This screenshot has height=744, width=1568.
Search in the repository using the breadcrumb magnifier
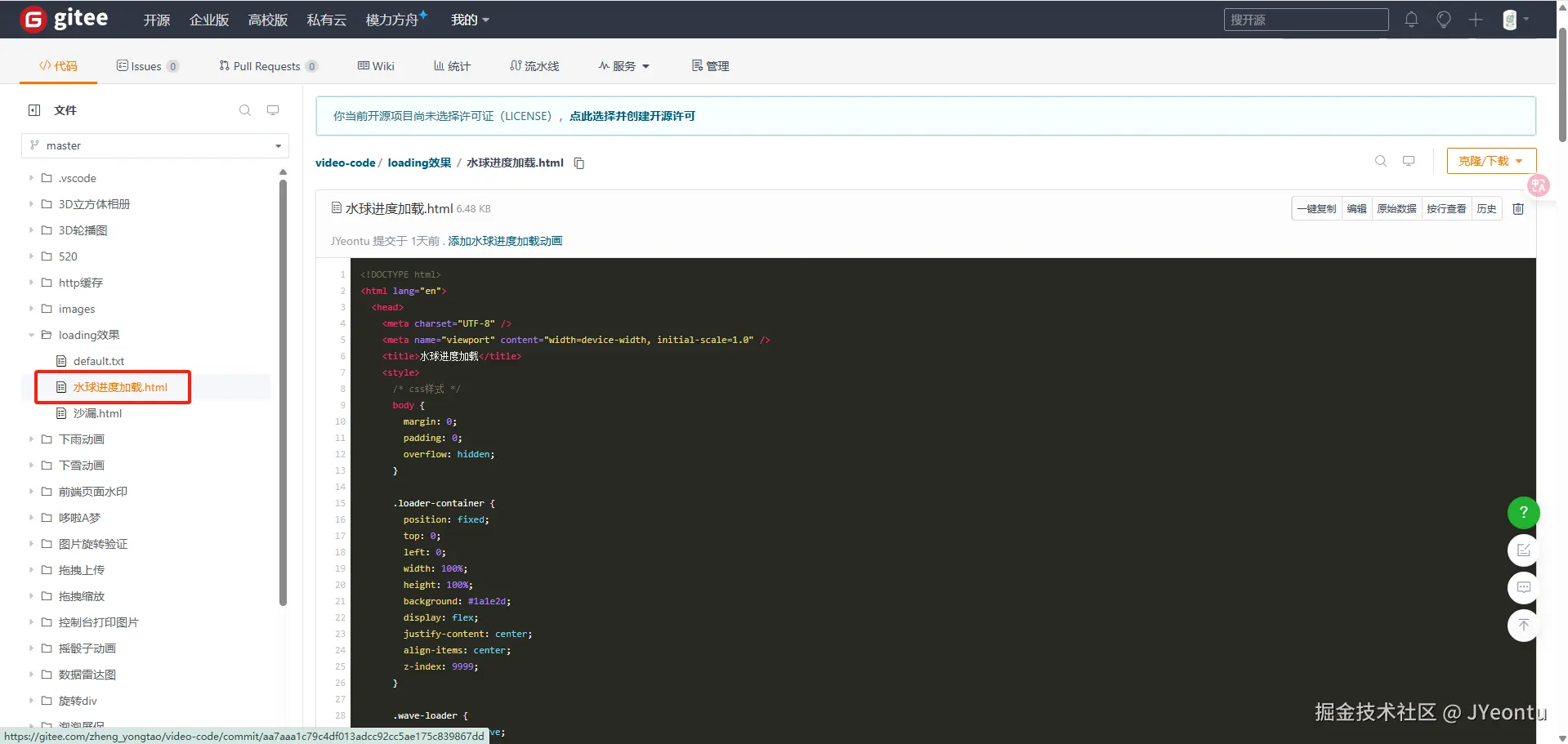click(1381, 161)
